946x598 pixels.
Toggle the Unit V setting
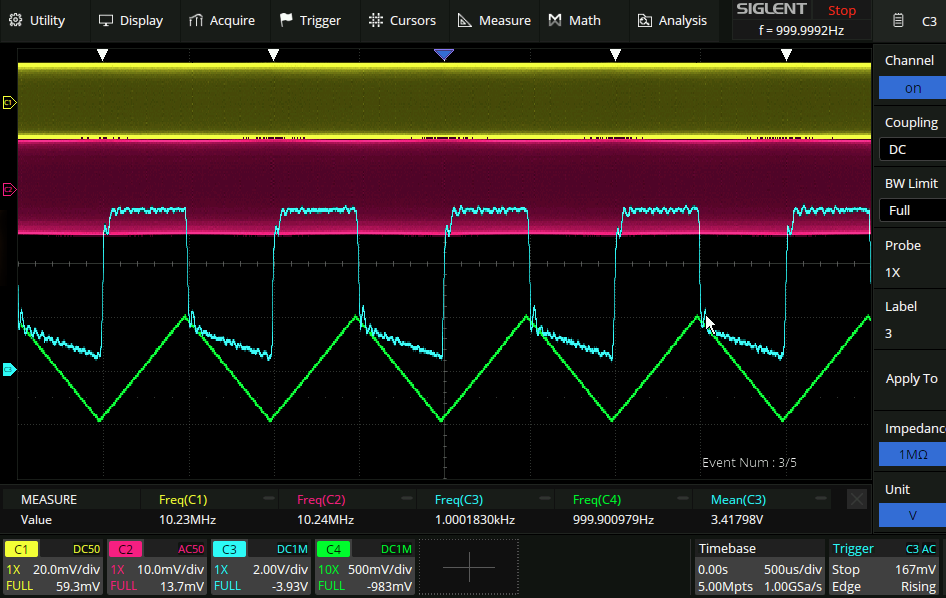912,515
